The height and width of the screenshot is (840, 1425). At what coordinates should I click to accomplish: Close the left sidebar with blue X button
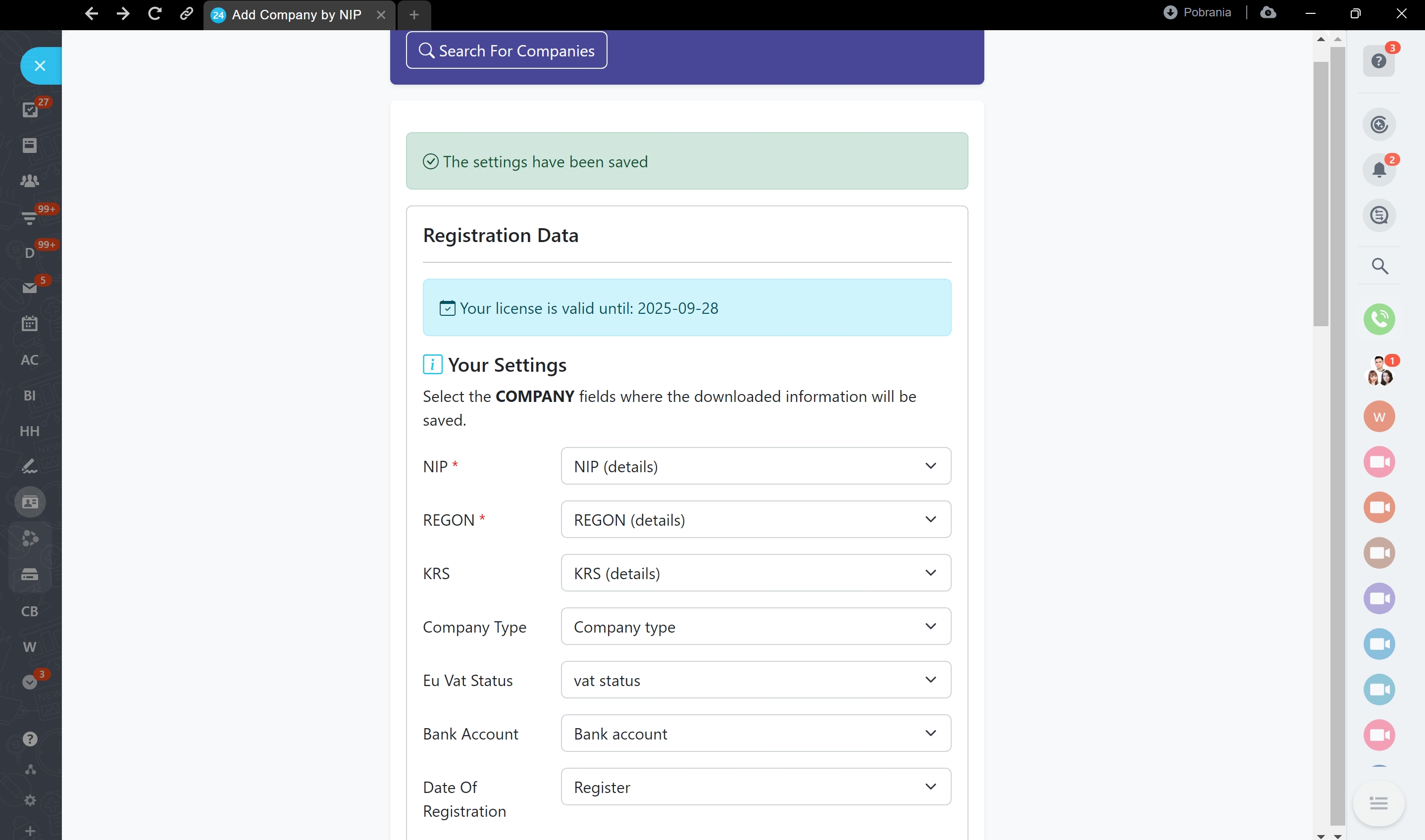pos(40,66)
